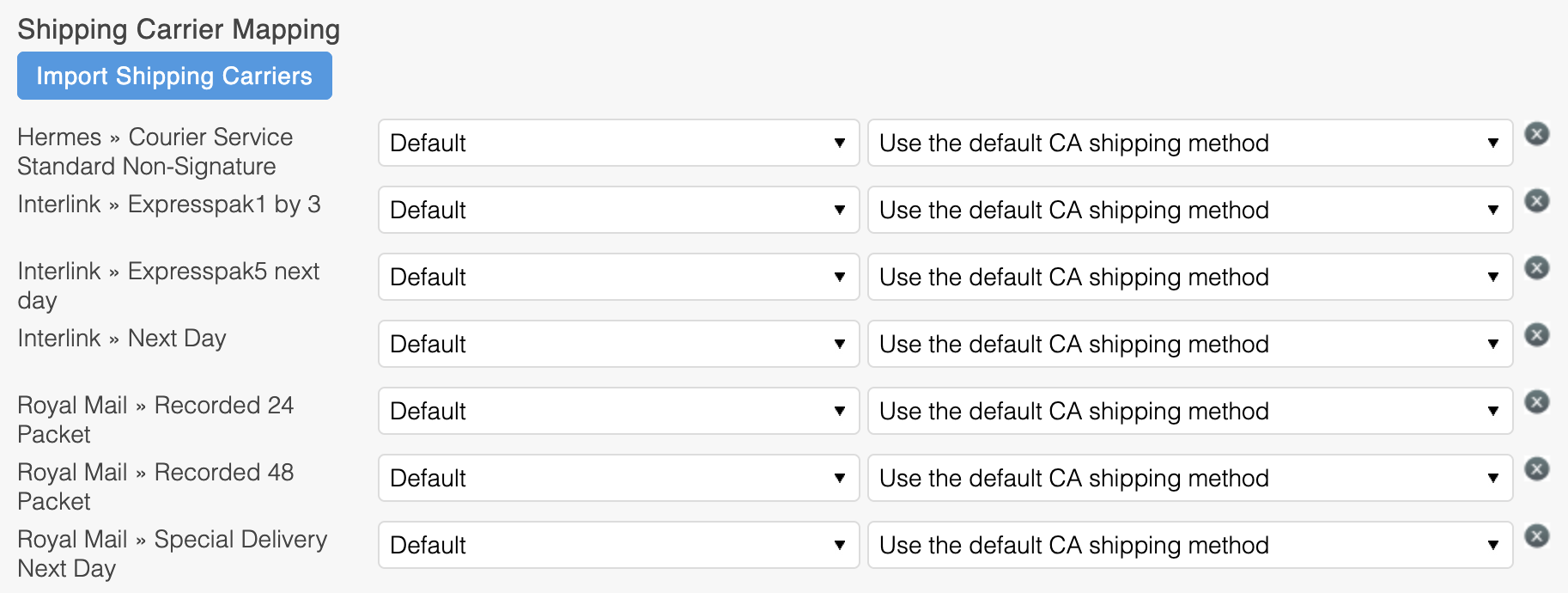Open Default carrier dropdown for Recorded 24 Packet

[618, 411]
